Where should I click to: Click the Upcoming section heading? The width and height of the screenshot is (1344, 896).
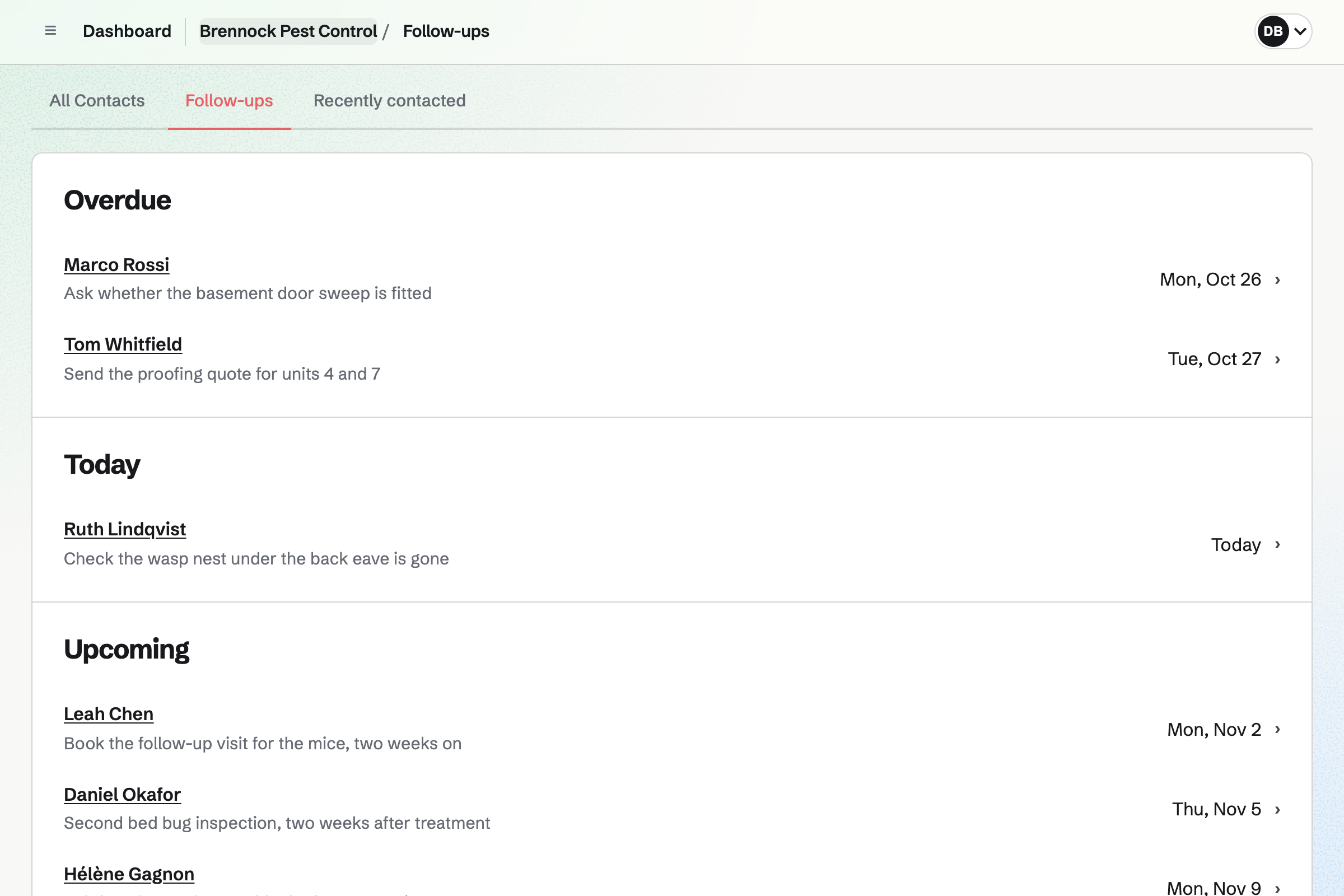click(x=127, y=649)
